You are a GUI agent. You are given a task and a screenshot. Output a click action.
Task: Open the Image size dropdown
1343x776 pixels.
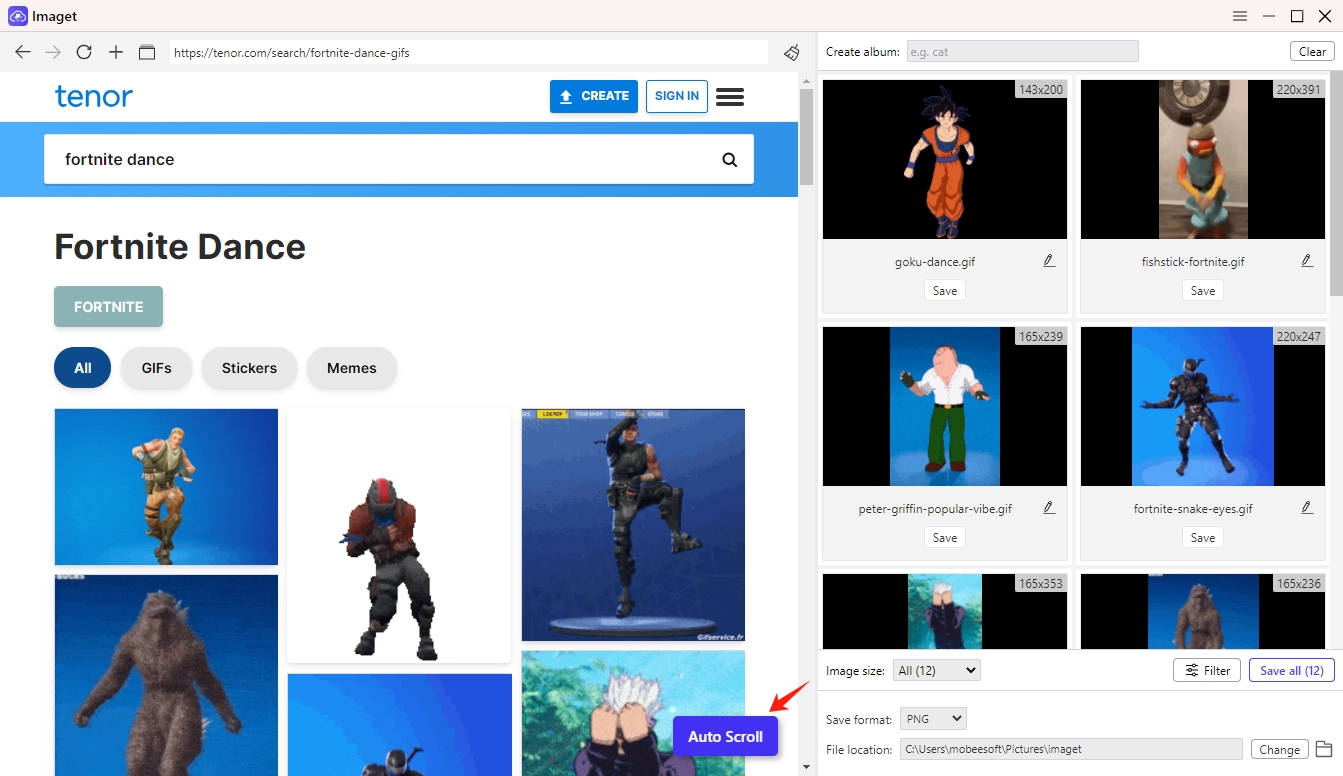click(x=936, y=670)
